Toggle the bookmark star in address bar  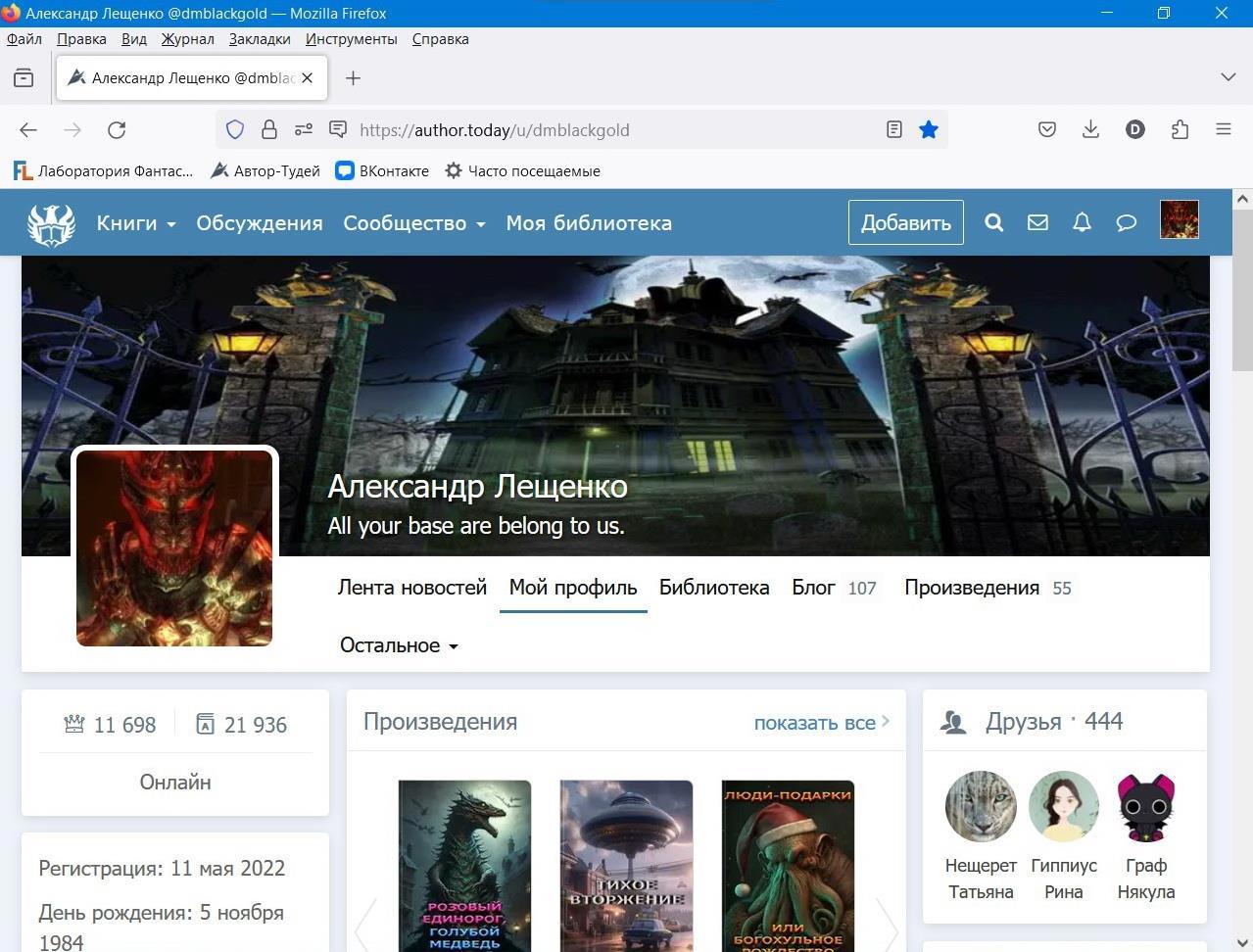coord(929,129)
